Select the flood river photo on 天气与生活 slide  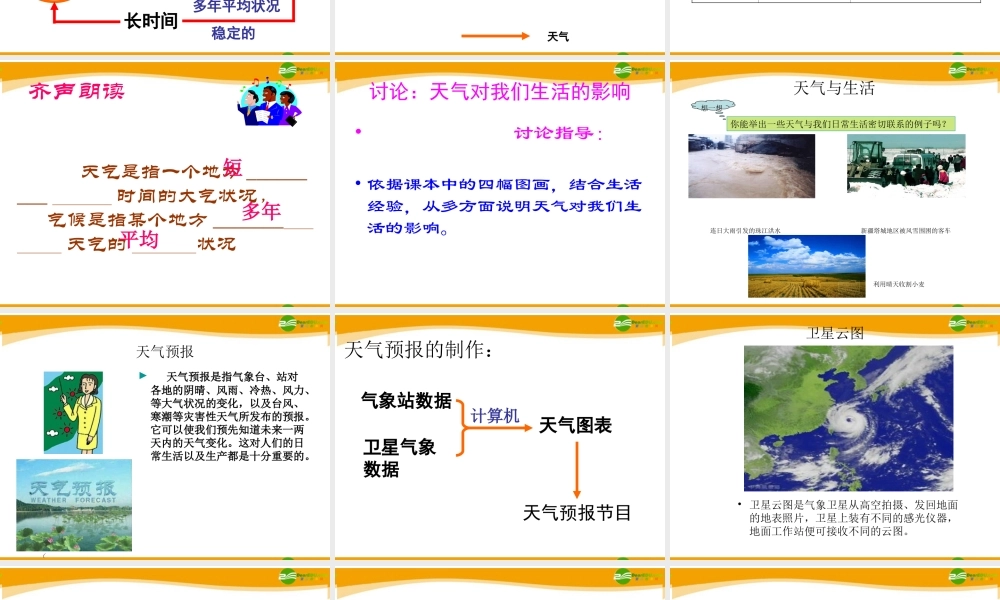pyautogui.click(x=751, y=166)
